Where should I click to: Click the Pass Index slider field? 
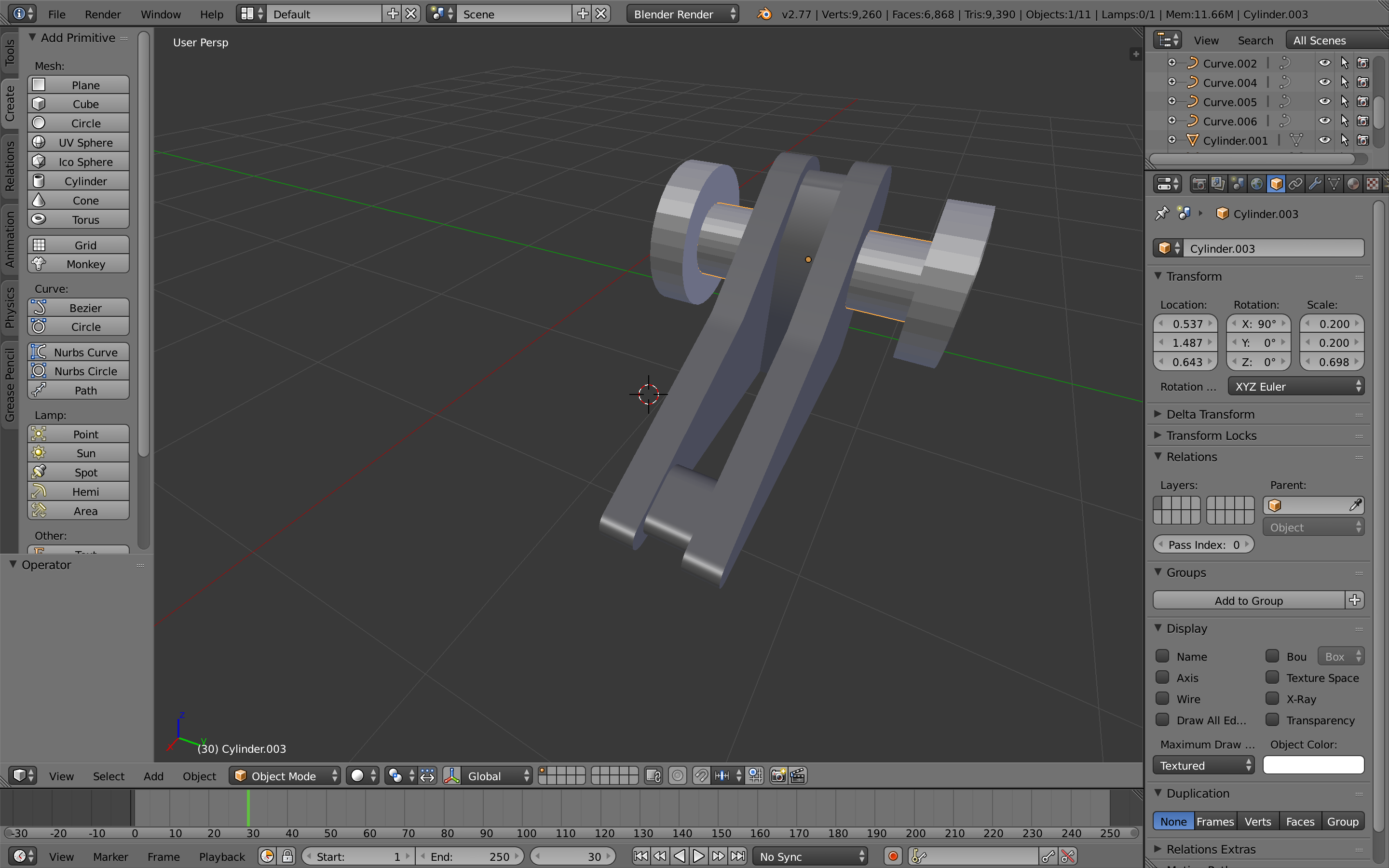(1204, 544)
